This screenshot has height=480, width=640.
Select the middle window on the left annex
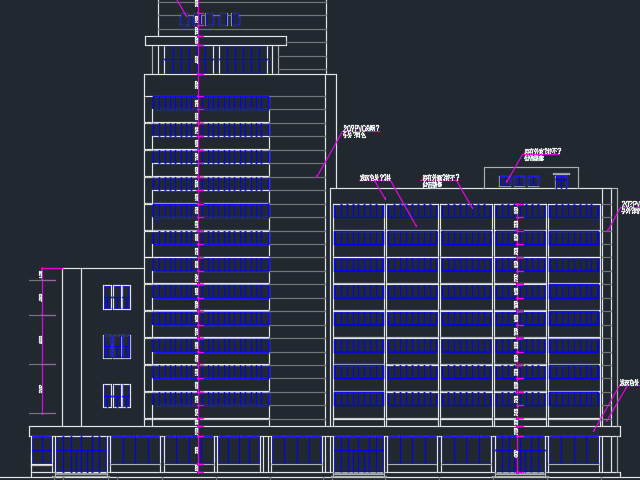tap(117, 347)
